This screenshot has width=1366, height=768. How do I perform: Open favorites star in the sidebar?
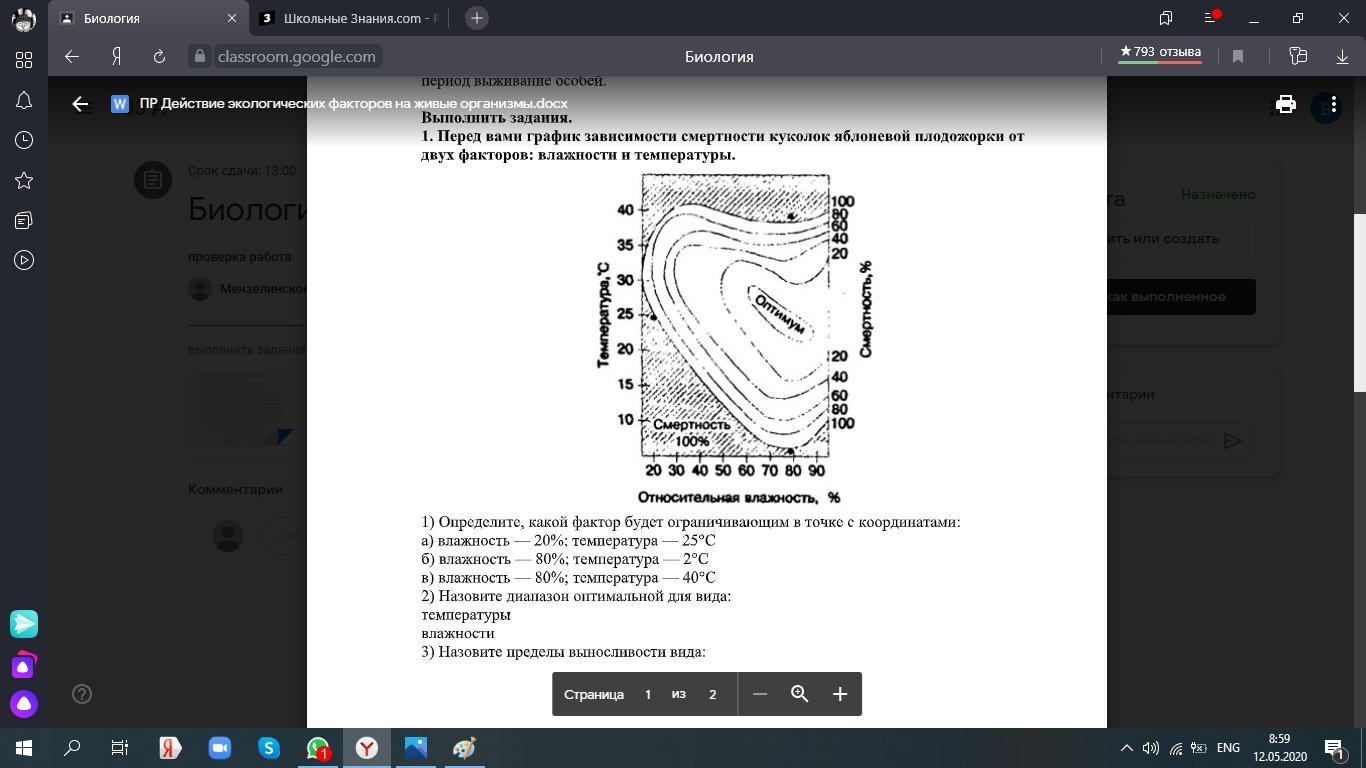[24, 180]
